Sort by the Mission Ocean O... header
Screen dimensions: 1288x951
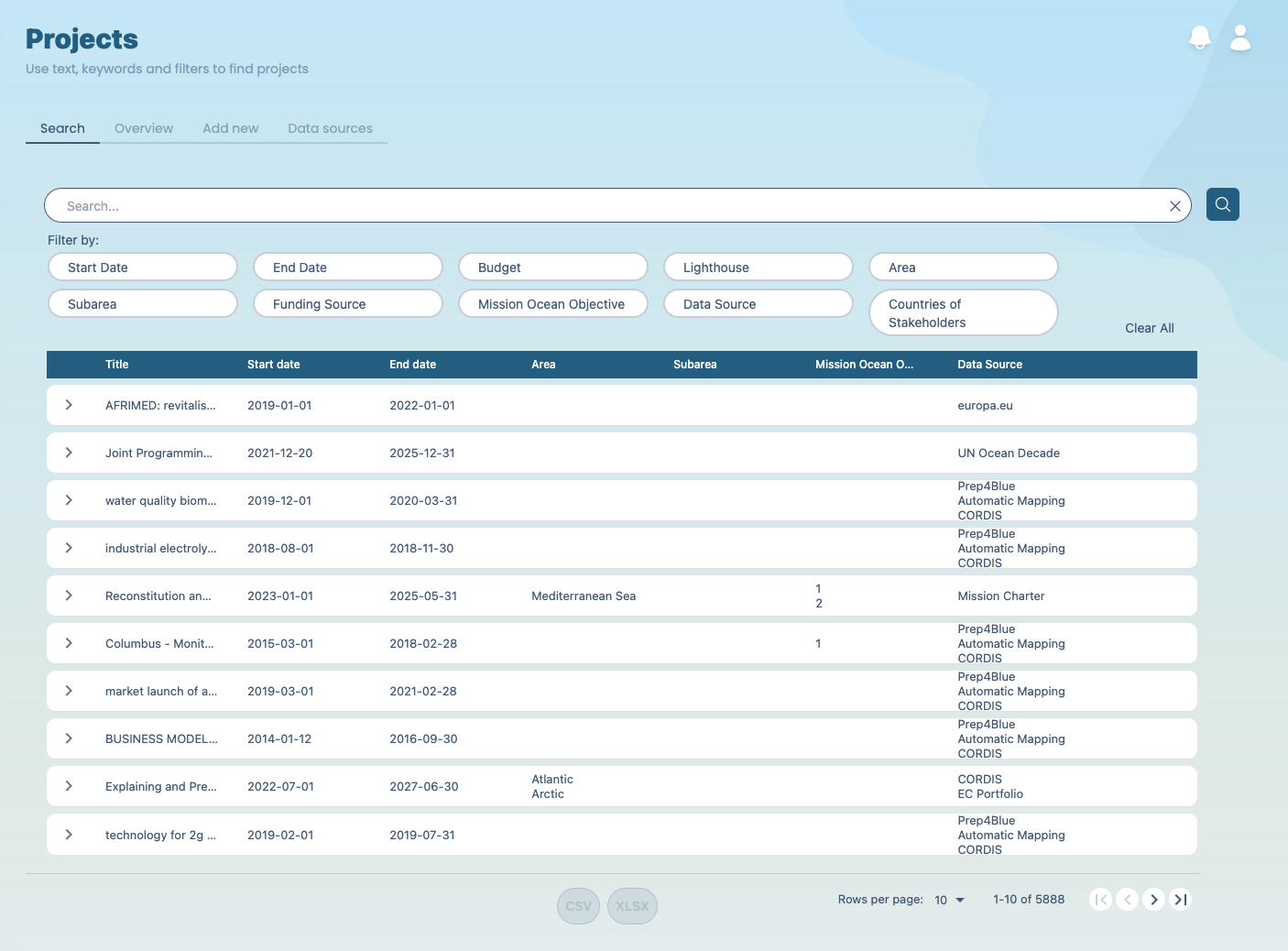click(x=864, y=365)
